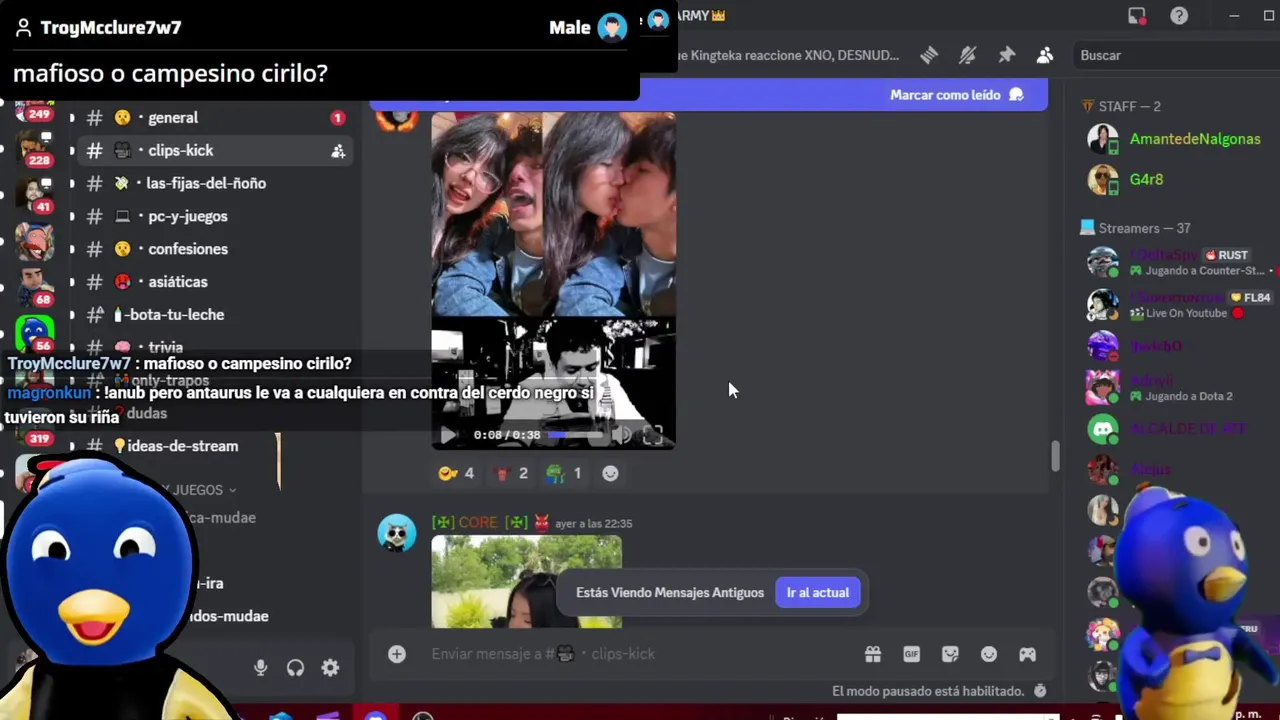Select server icon with 41 badge

[x=33, y=195]
